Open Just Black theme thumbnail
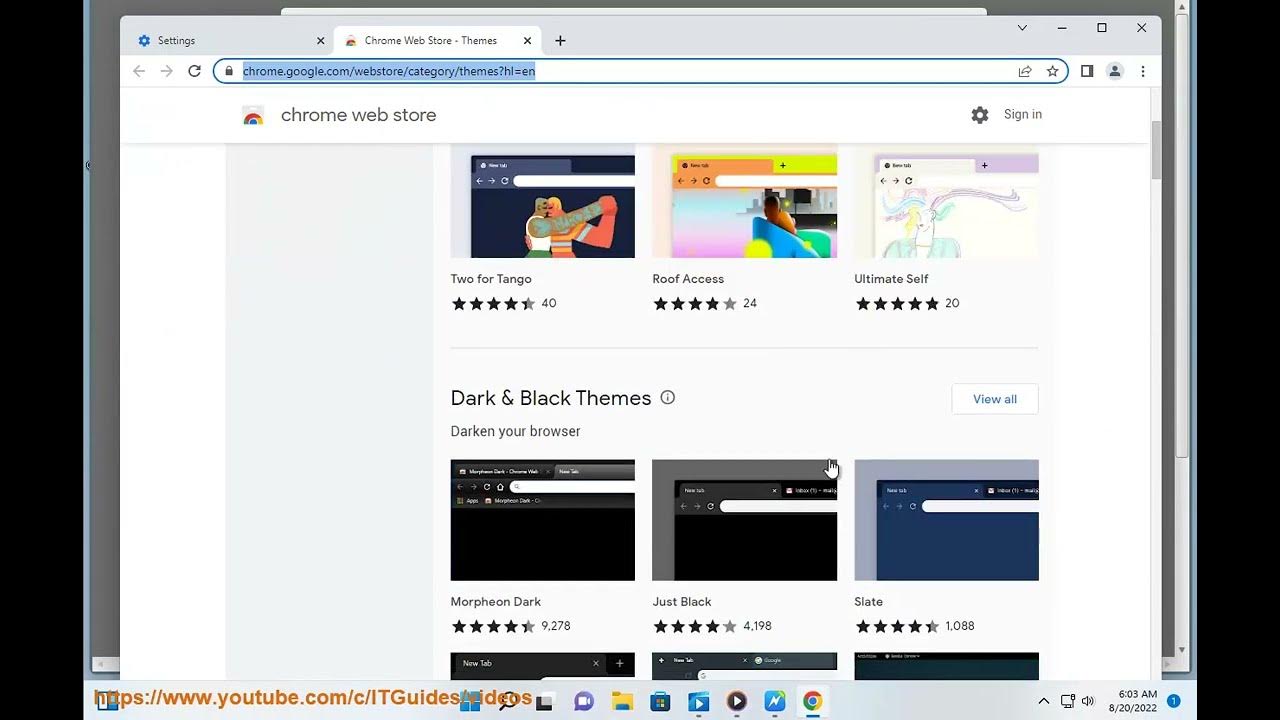This screenshot has width=1280, height=720. click(x=745, y=520)
